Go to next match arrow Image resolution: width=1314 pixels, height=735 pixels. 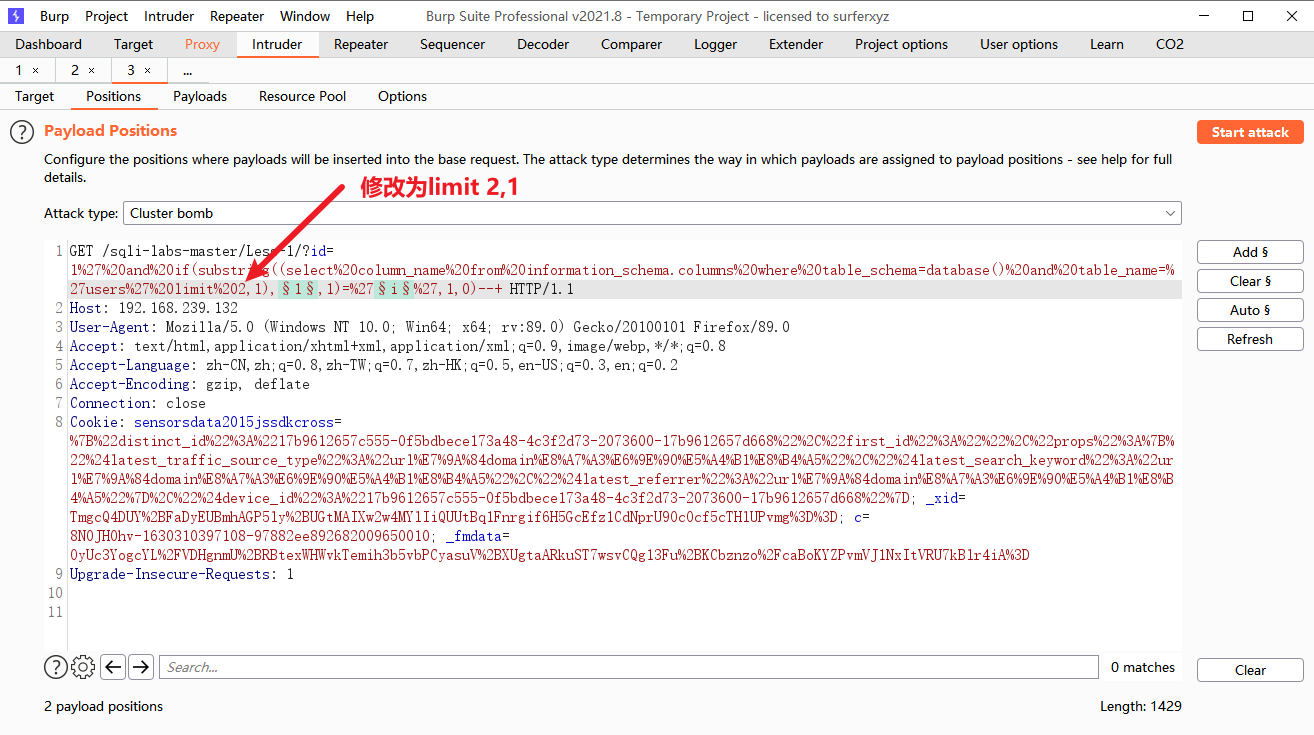click(x=141, y=667)
